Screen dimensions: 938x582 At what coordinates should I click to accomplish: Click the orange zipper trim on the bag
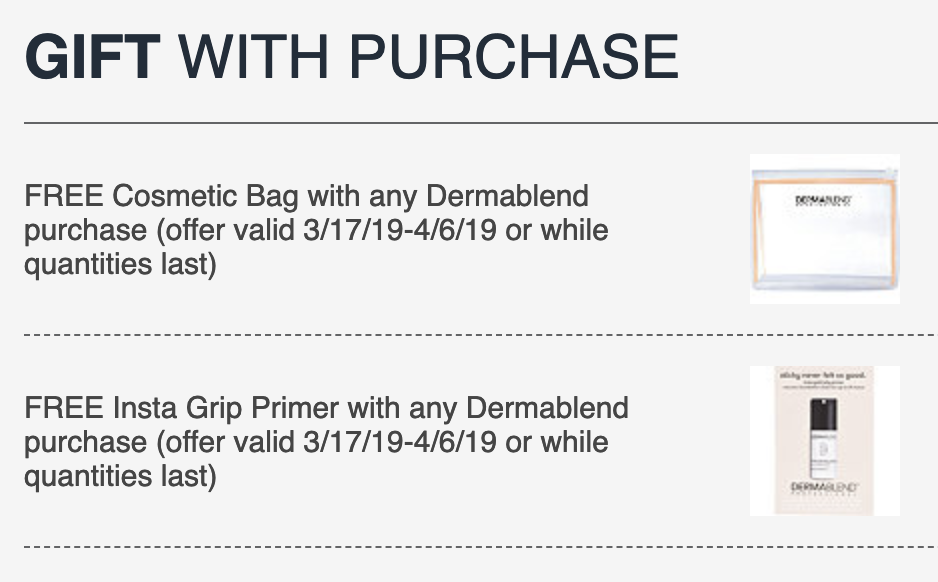tap(825, 181)
